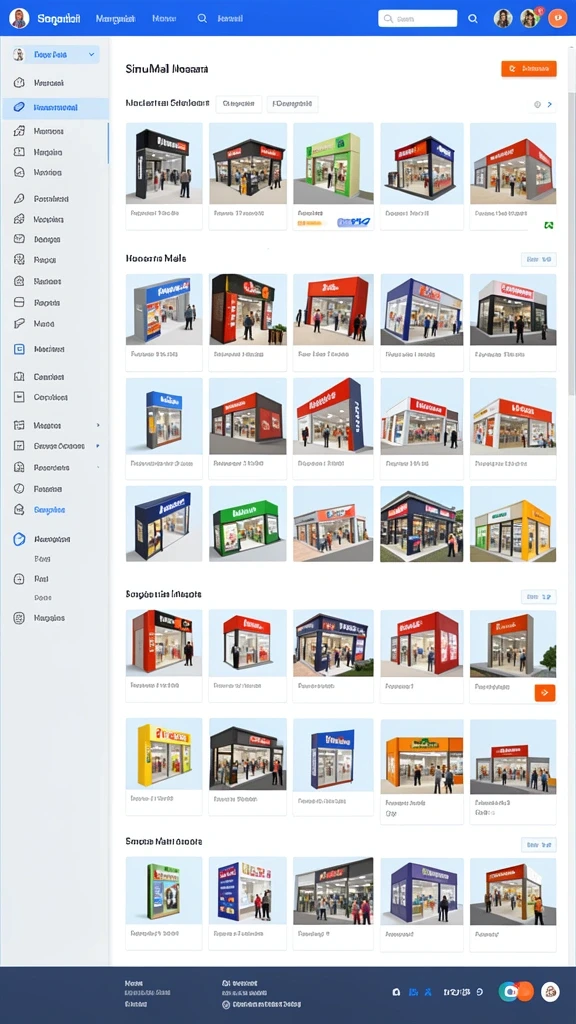Click the avatar with the red notification badge
Viewport: 576px width, 1024px height.
(530, 18)
